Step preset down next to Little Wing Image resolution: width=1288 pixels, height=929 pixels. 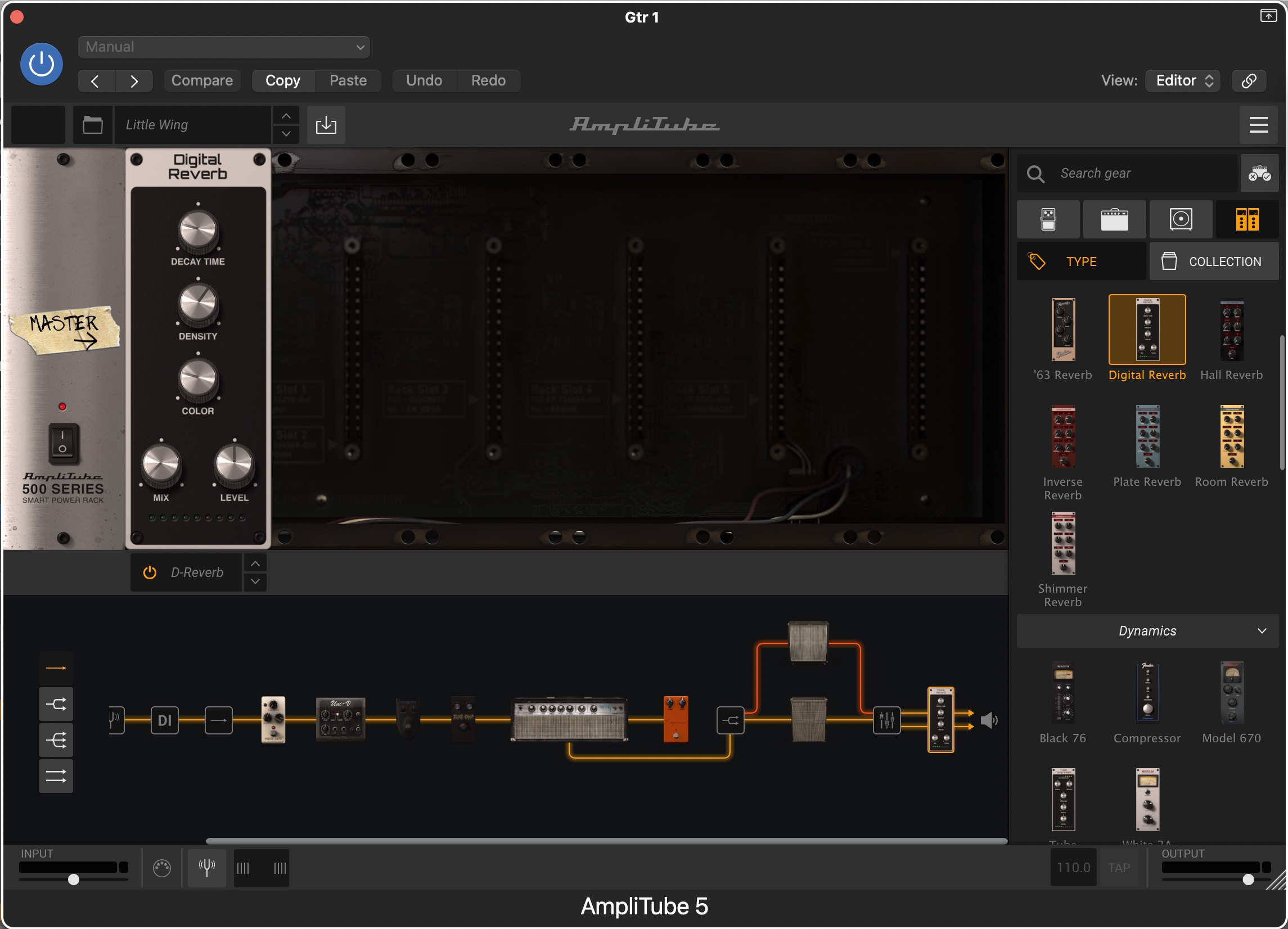286,134
